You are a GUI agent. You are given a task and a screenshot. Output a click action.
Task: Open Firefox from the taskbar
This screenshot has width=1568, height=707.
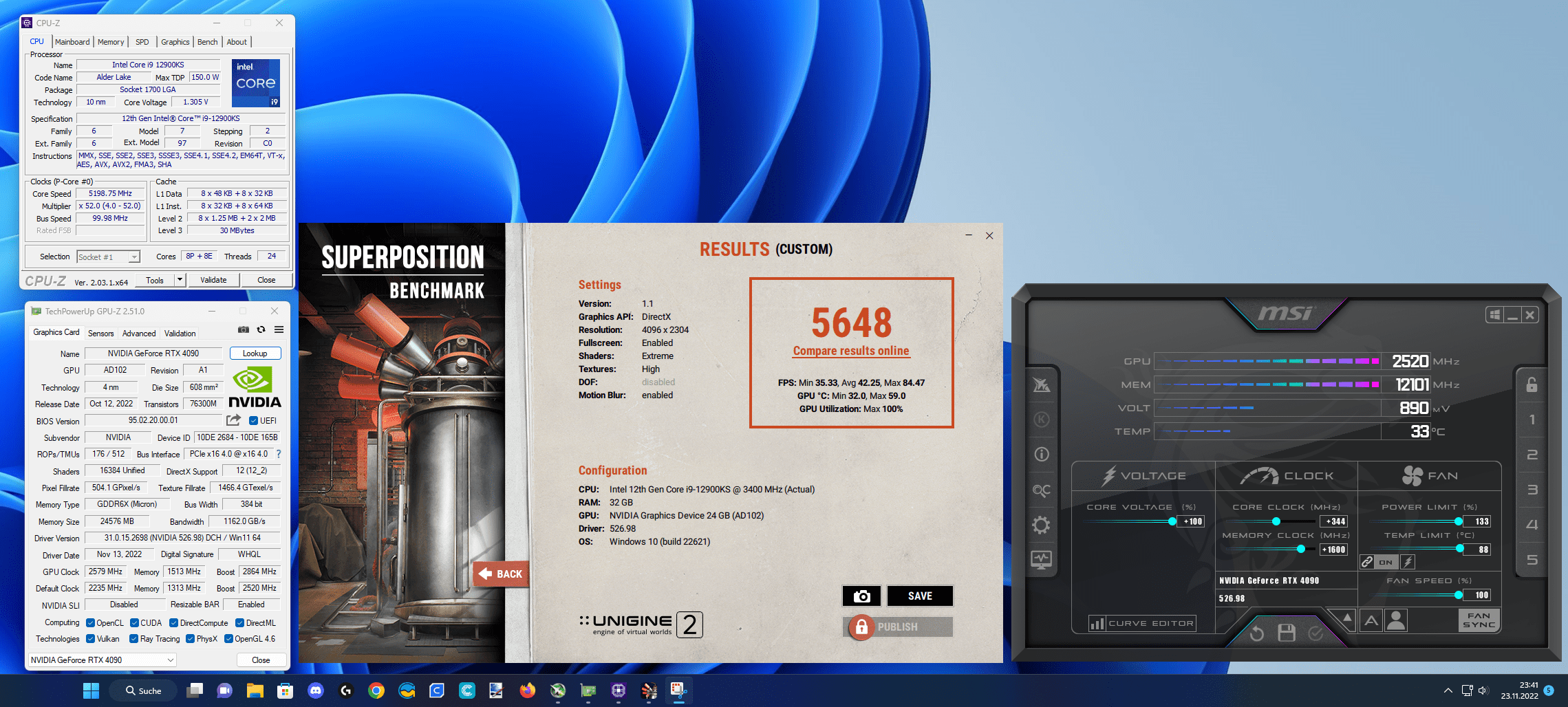528,690
